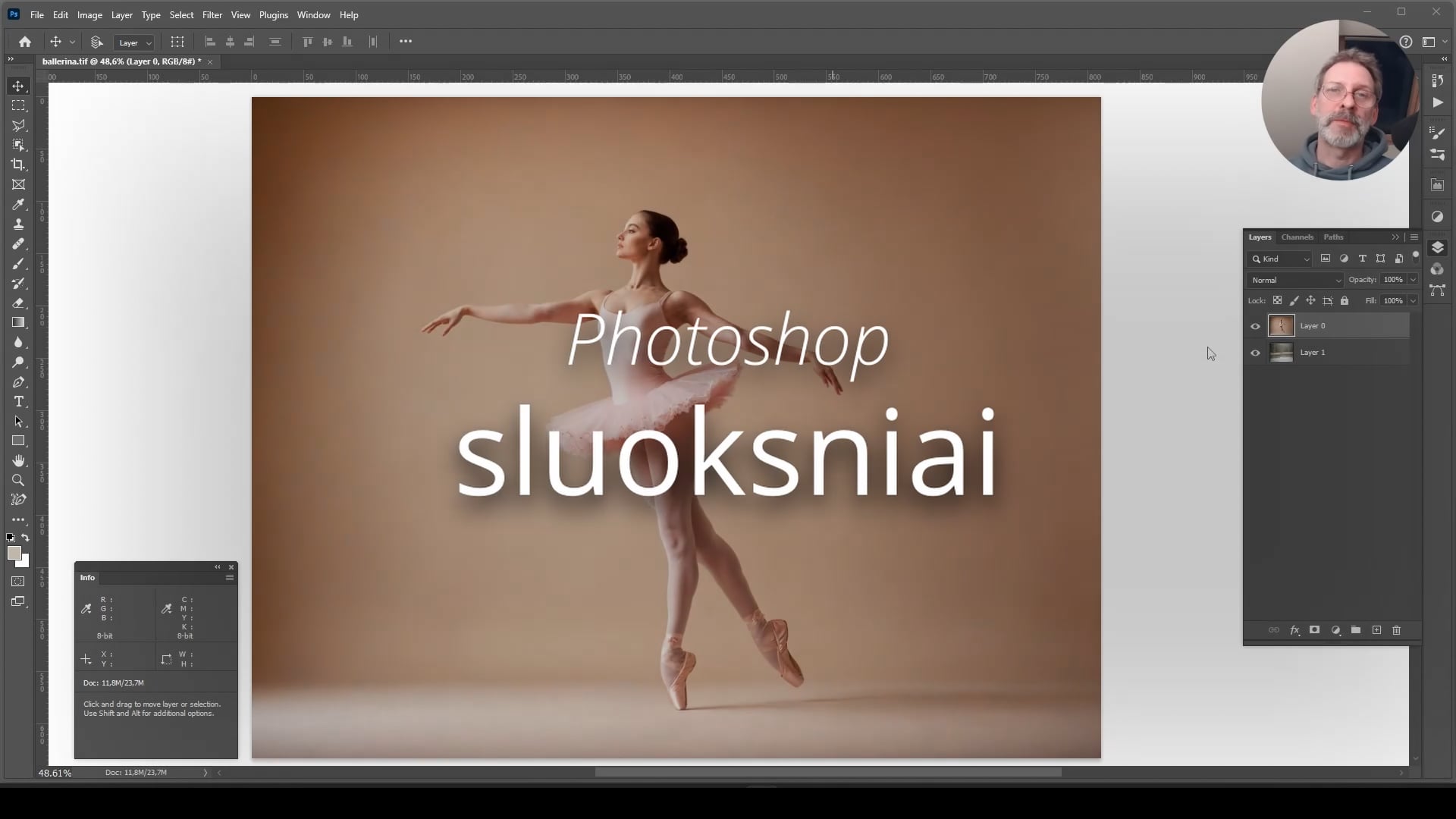Expand status bar info arrow
Screen dimensions: 1456x819
[205, 773]
